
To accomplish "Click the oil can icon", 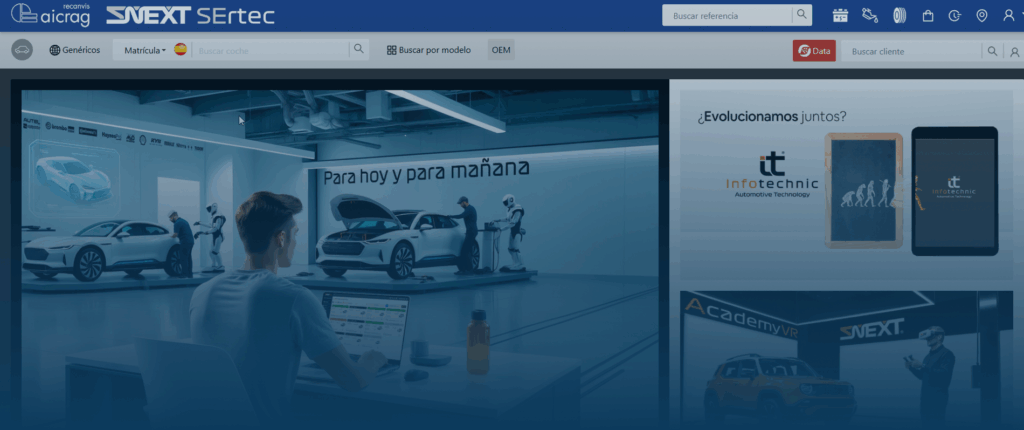I will tap(869, 15).
